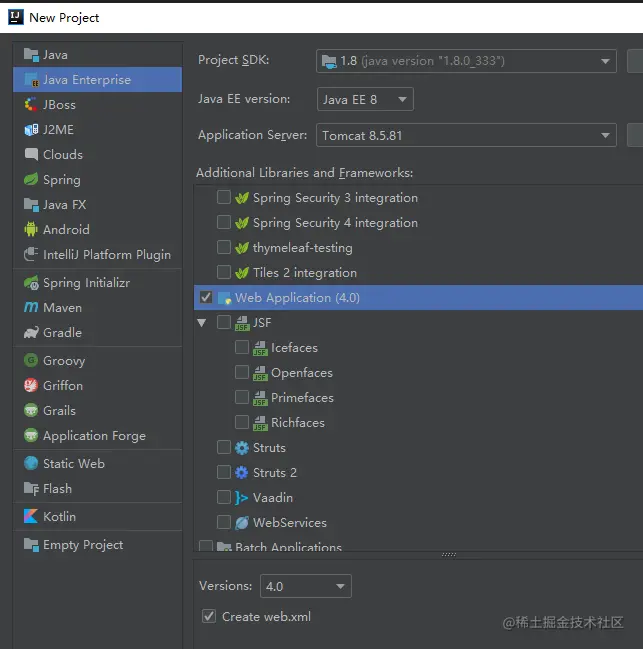Click the panel splitter grip handle
Screen dimensions: 643x649
pos(449,555)
